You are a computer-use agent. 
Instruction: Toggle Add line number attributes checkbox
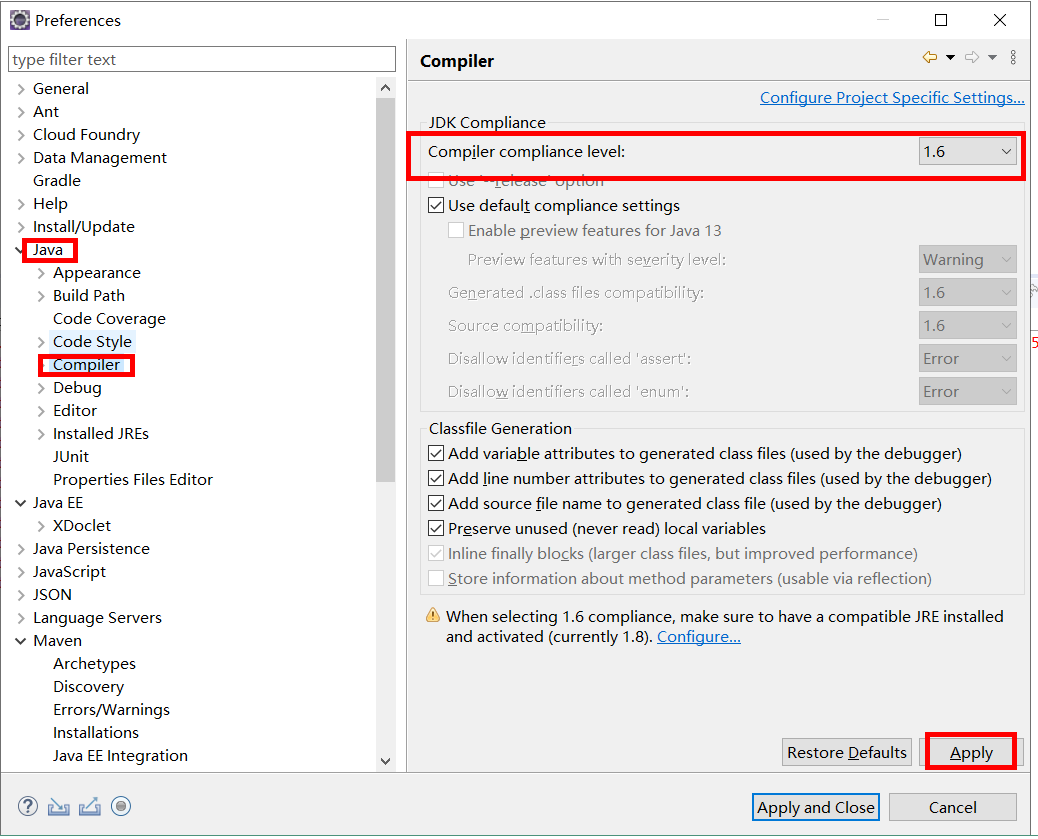[x=436, y=479]
